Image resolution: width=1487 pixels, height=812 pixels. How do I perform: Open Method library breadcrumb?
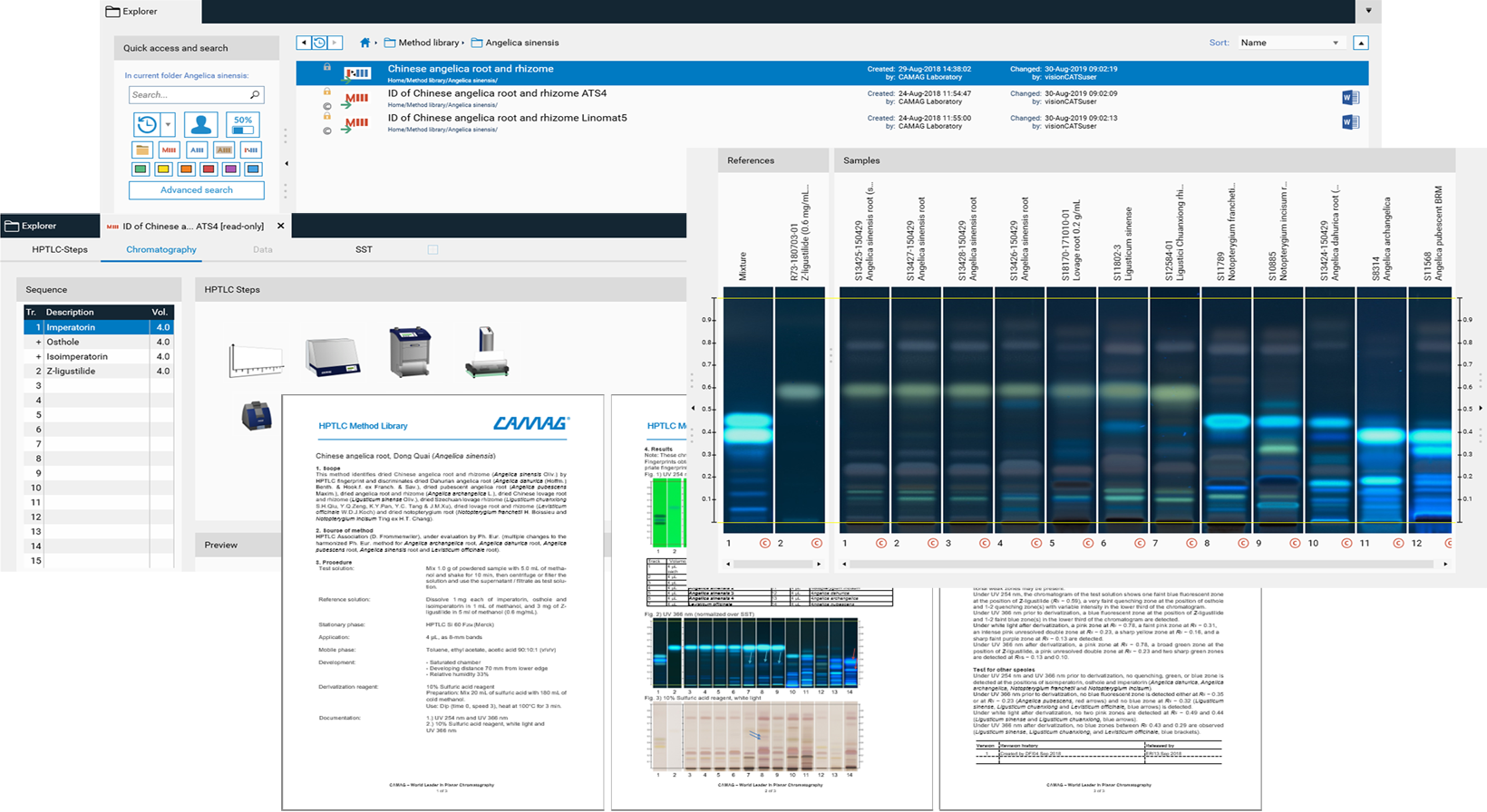click(423, 43)
